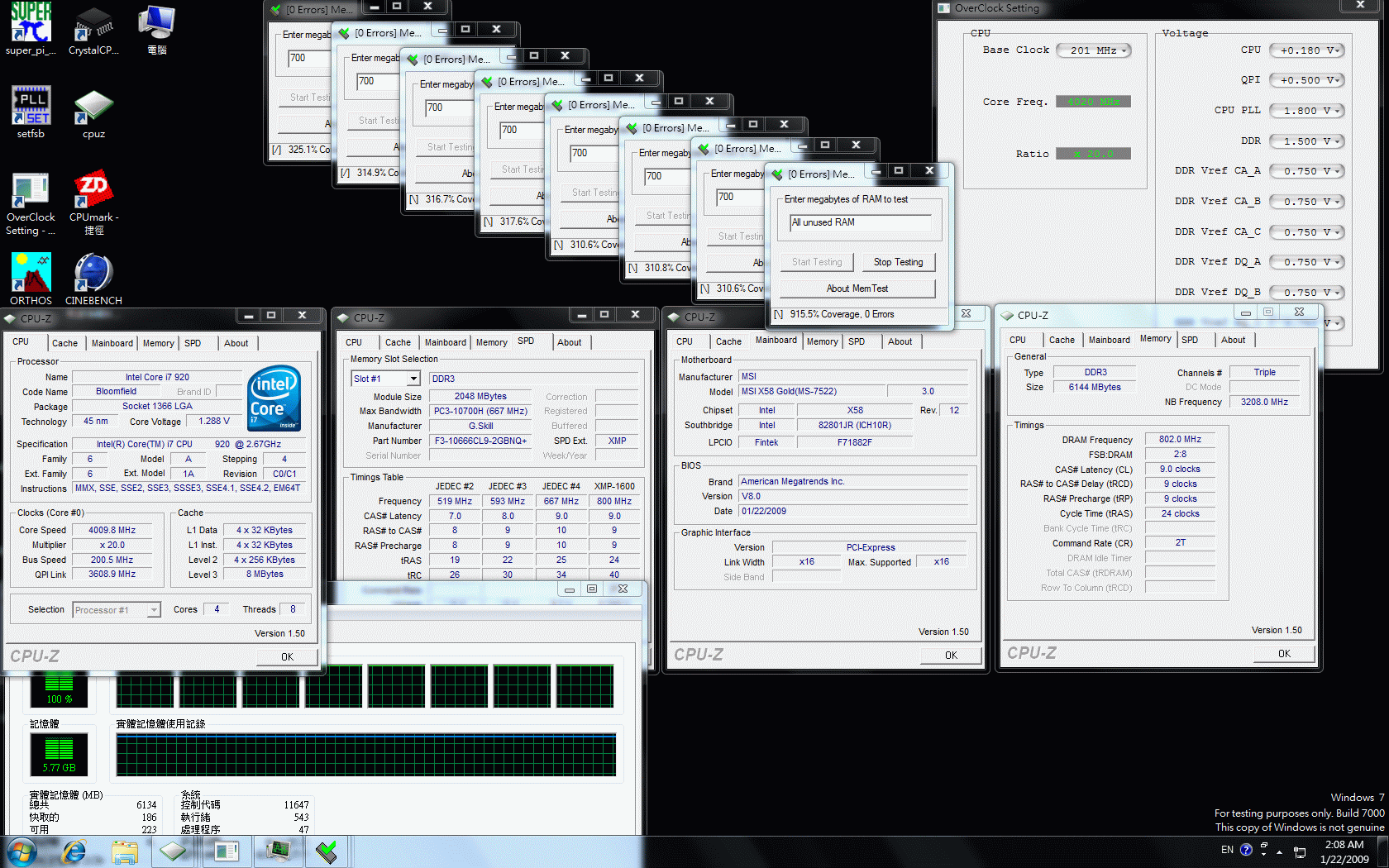Viewport: 1389px width, 868px height.
Task: Switch to CPU tab in rightmost CPU-Z
Action: pos(1018,340)
